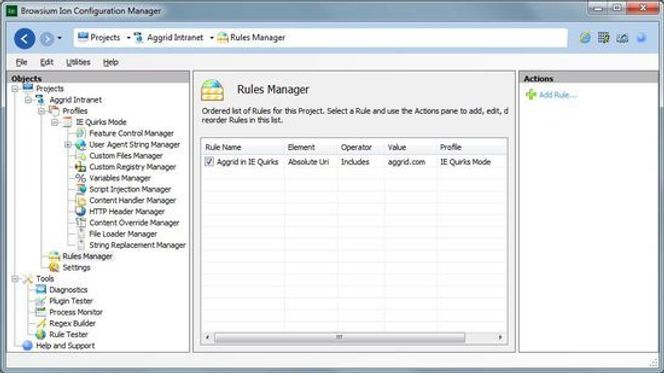Open Feature Control Manager icon
Image resolution: width=664 pixels, height=373 pixels.
point(80,133)
